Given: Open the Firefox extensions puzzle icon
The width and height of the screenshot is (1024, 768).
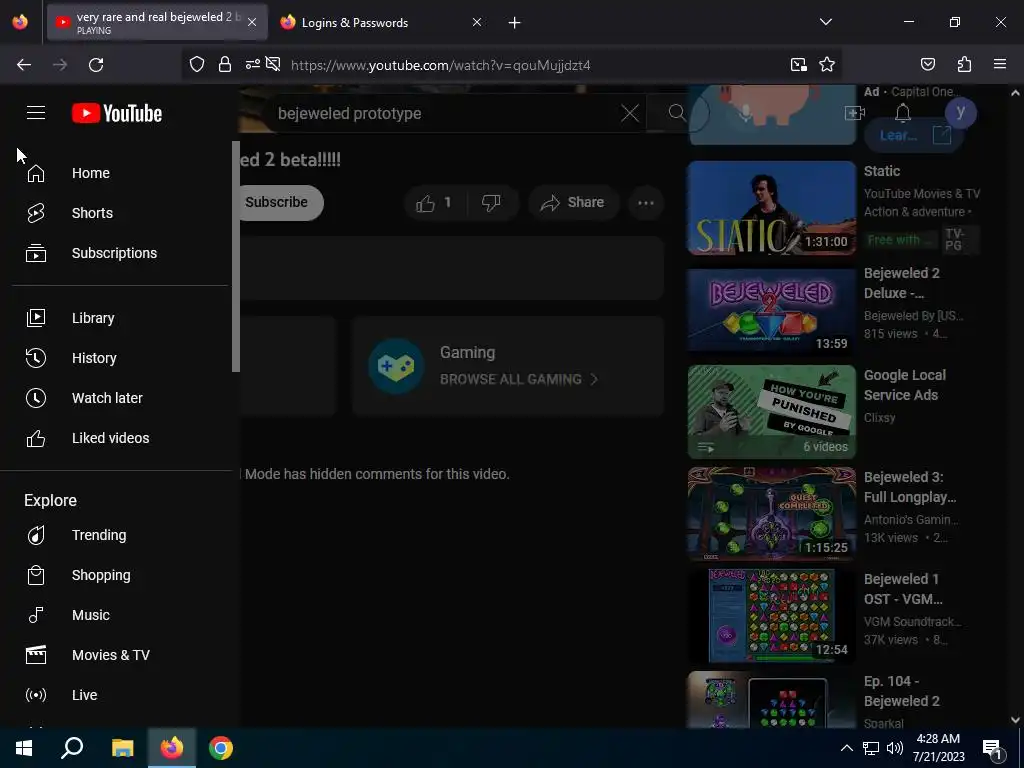Looking at the screenshot, I should tap(965, 65).
